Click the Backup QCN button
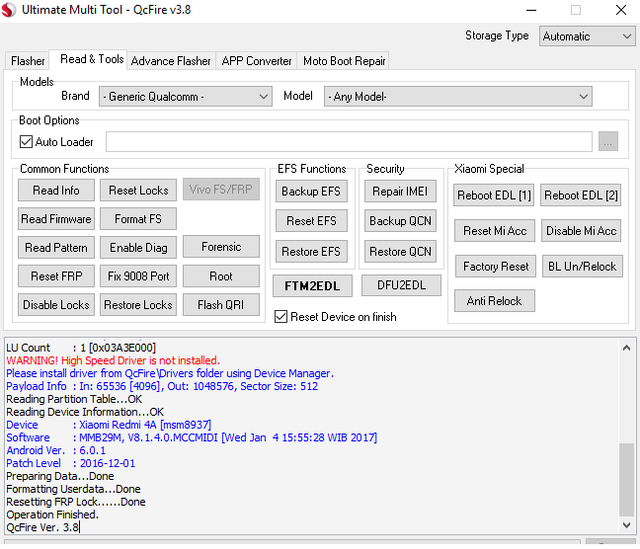640x549 pixels. 400,221
